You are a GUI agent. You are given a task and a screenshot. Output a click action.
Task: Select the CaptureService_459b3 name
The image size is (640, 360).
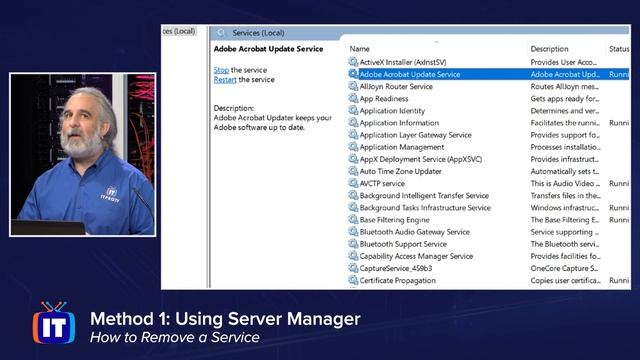[x=396, y=268]
